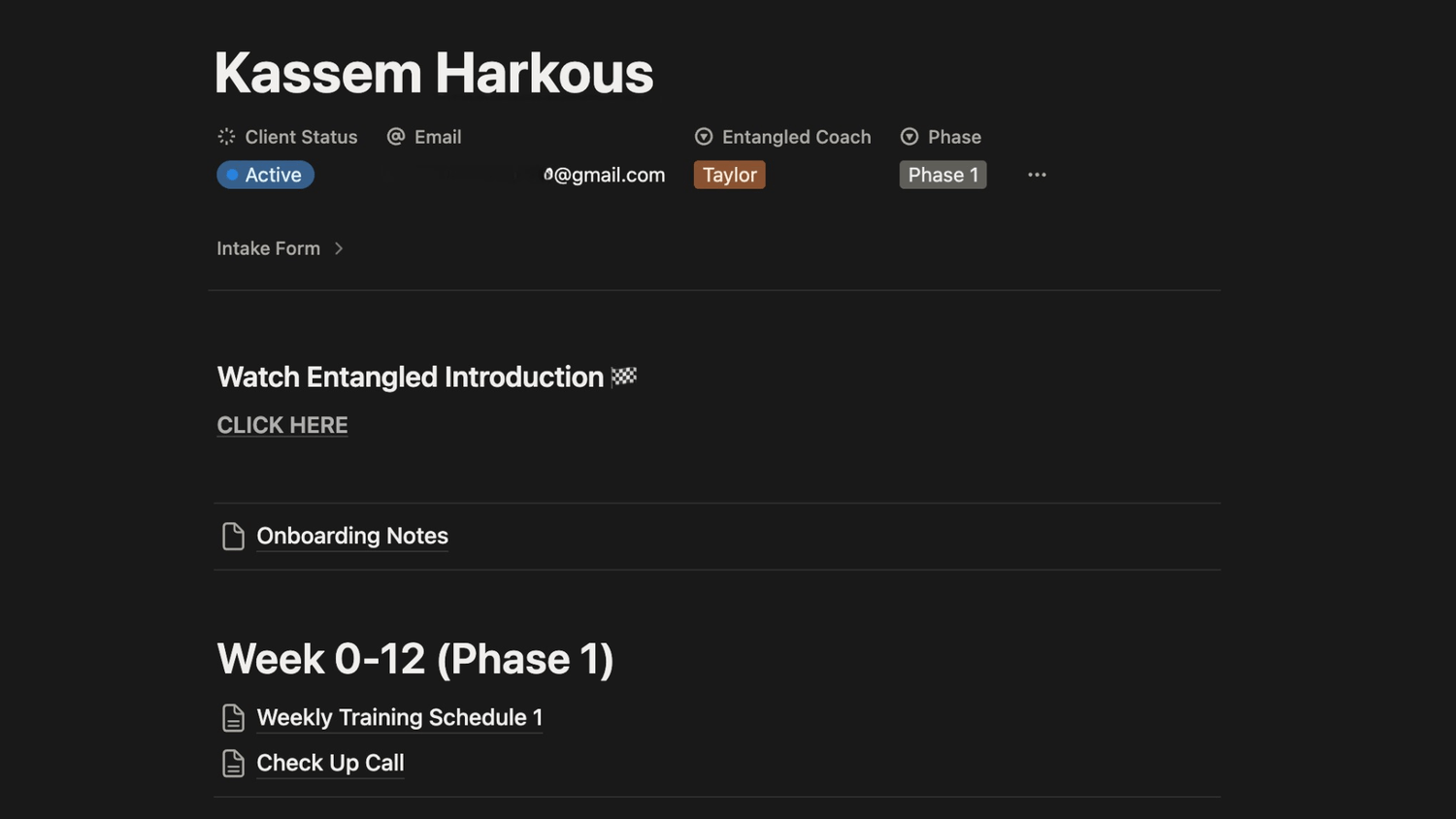This screenshot has width=1456, height=819.
Task: Select the Phase 1 tag
Action: (x=942, y=175)
